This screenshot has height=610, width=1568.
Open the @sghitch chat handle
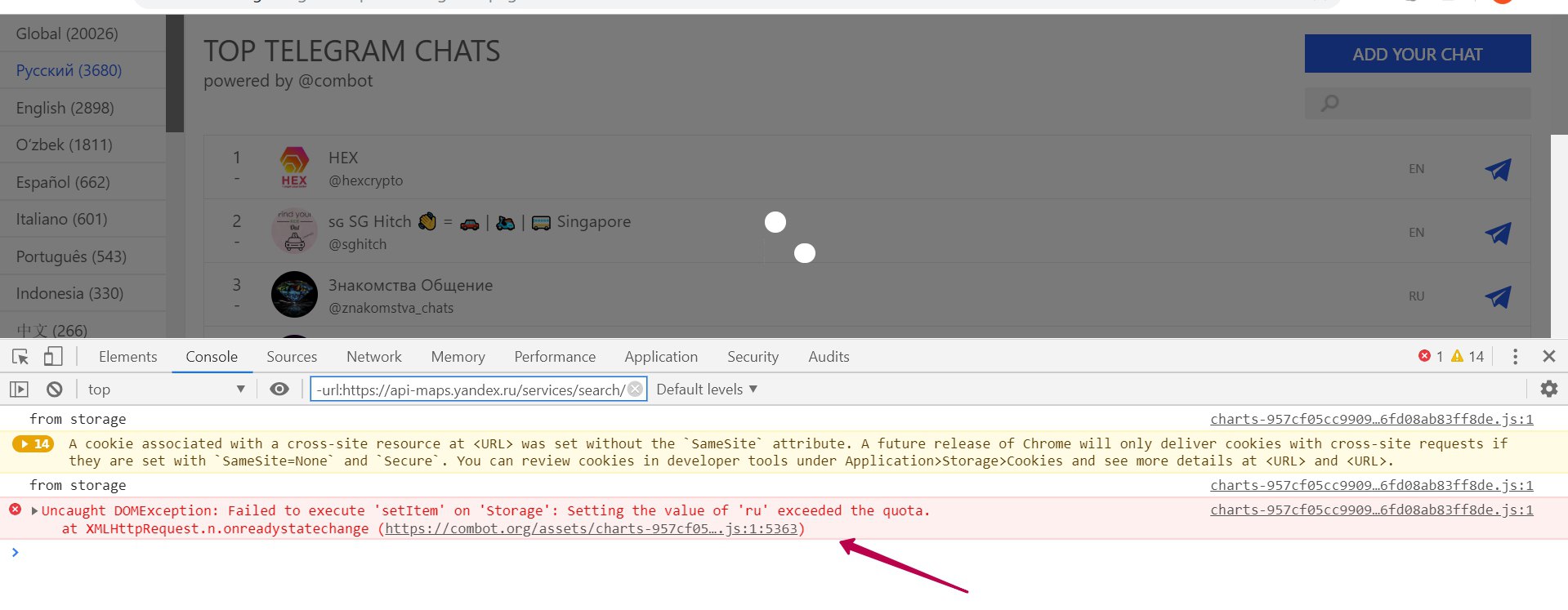[358, 244]
